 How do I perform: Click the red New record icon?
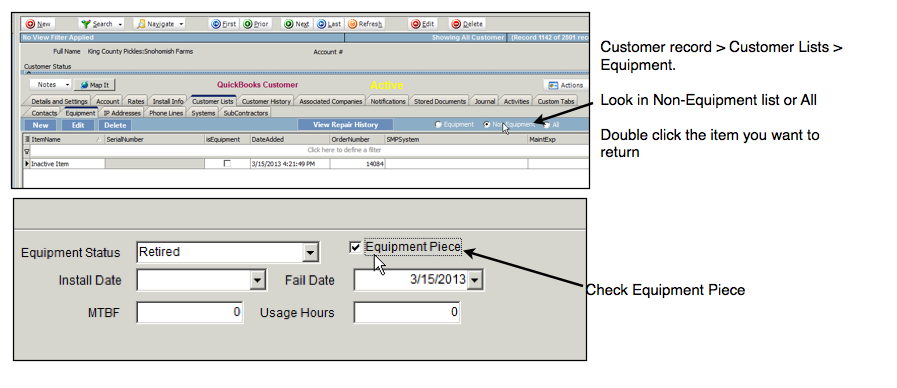click(30, 24)
